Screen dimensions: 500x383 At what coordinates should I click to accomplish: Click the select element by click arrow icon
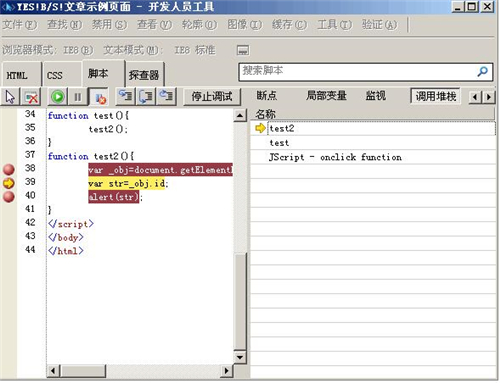(10, 97)
